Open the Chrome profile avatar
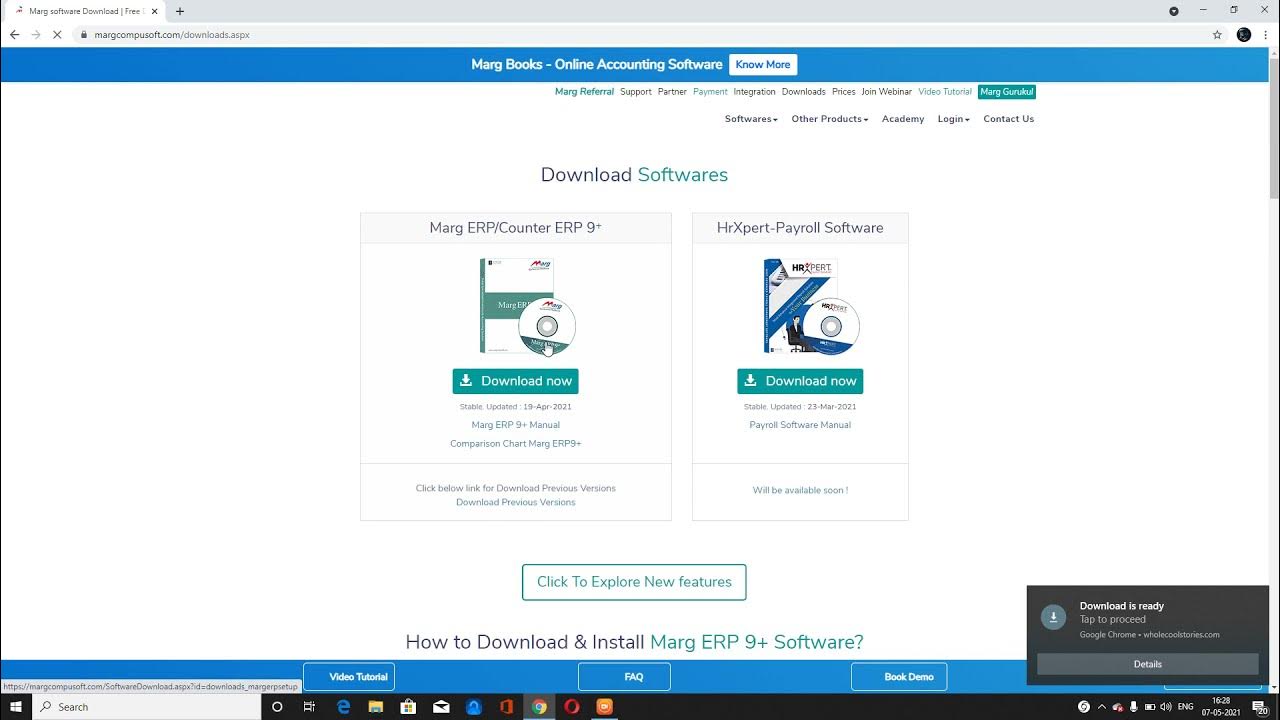 tap(1244, 34)
